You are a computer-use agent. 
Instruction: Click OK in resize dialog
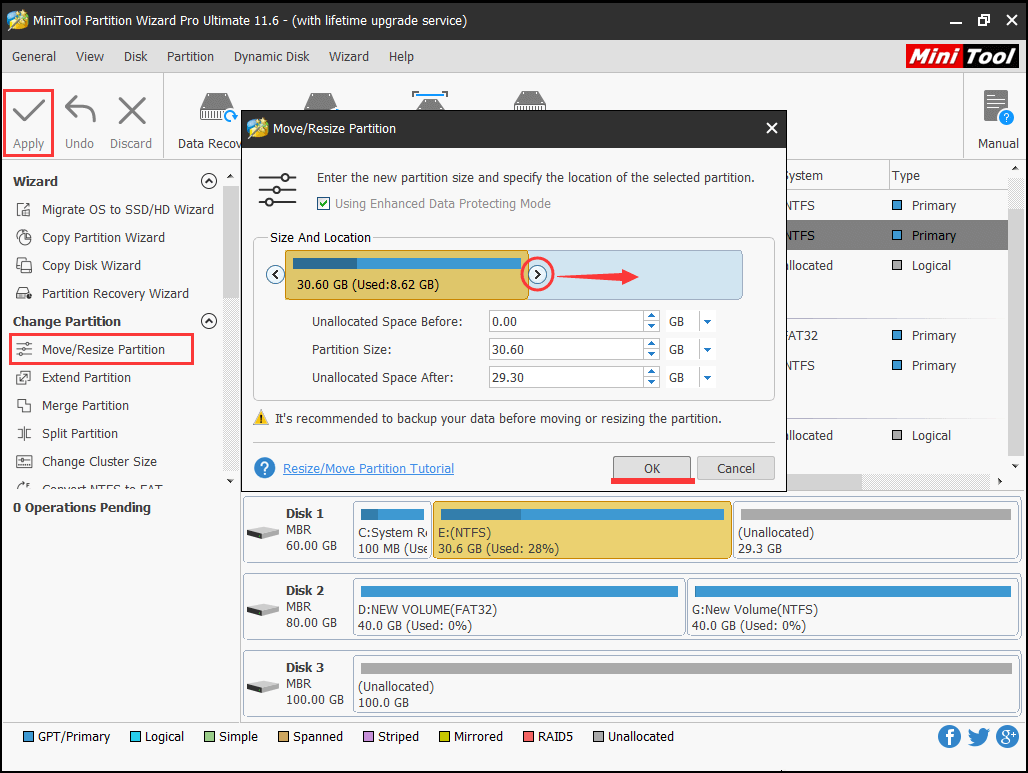(652, 468)
